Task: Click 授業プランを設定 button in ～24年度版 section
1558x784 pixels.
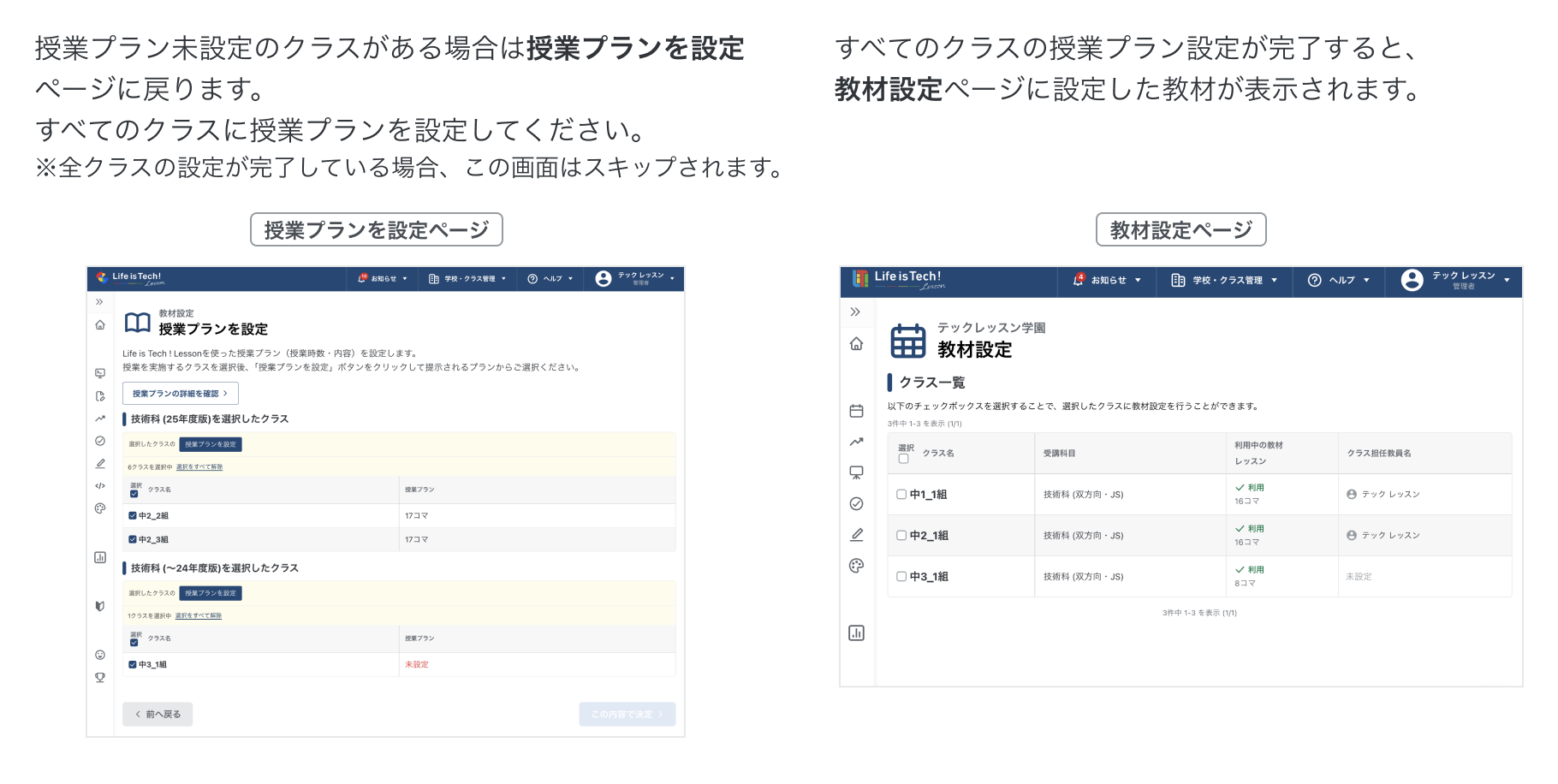Action: click(x=211, y=593)
